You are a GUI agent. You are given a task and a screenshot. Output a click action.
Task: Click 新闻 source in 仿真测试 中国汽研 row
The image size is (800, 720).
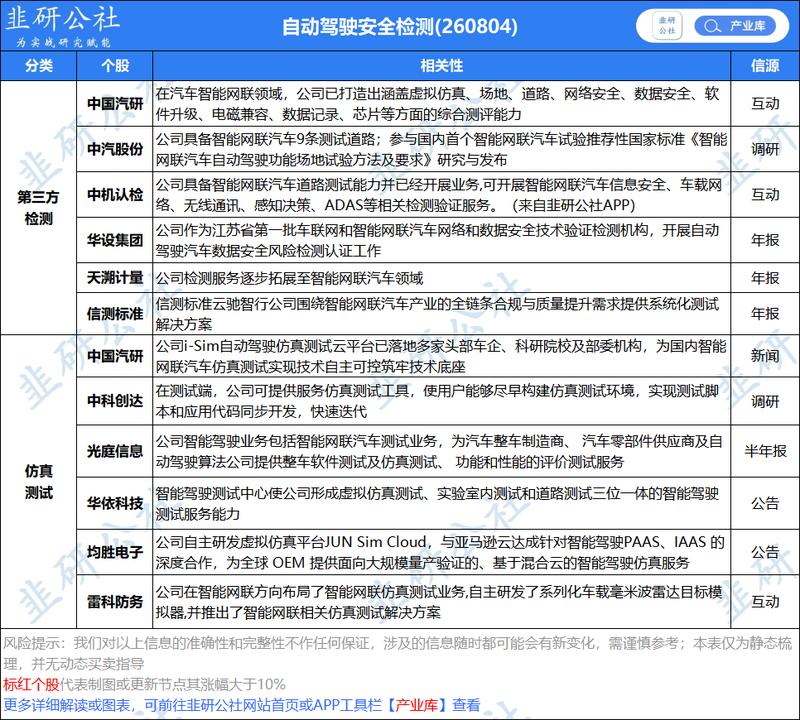765,356
